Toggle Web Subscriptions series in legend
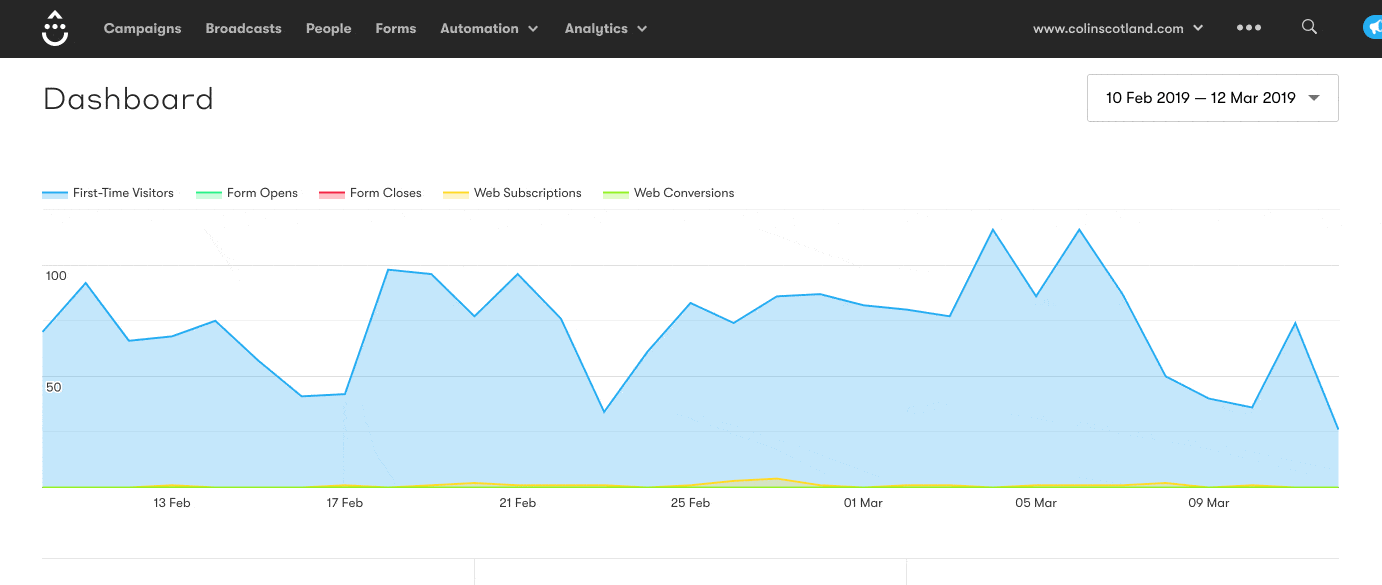The height and width of the screenshot is (585, 1382). click(x=512, y=193)
